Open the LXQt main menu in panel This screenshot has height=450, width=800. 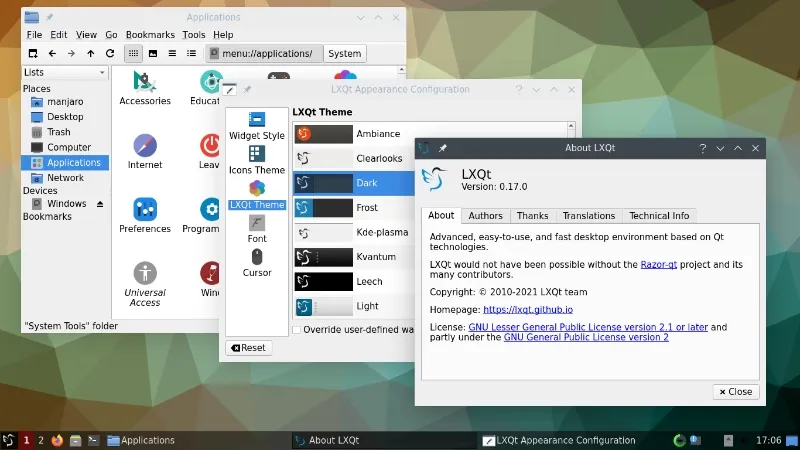(8, 440)
